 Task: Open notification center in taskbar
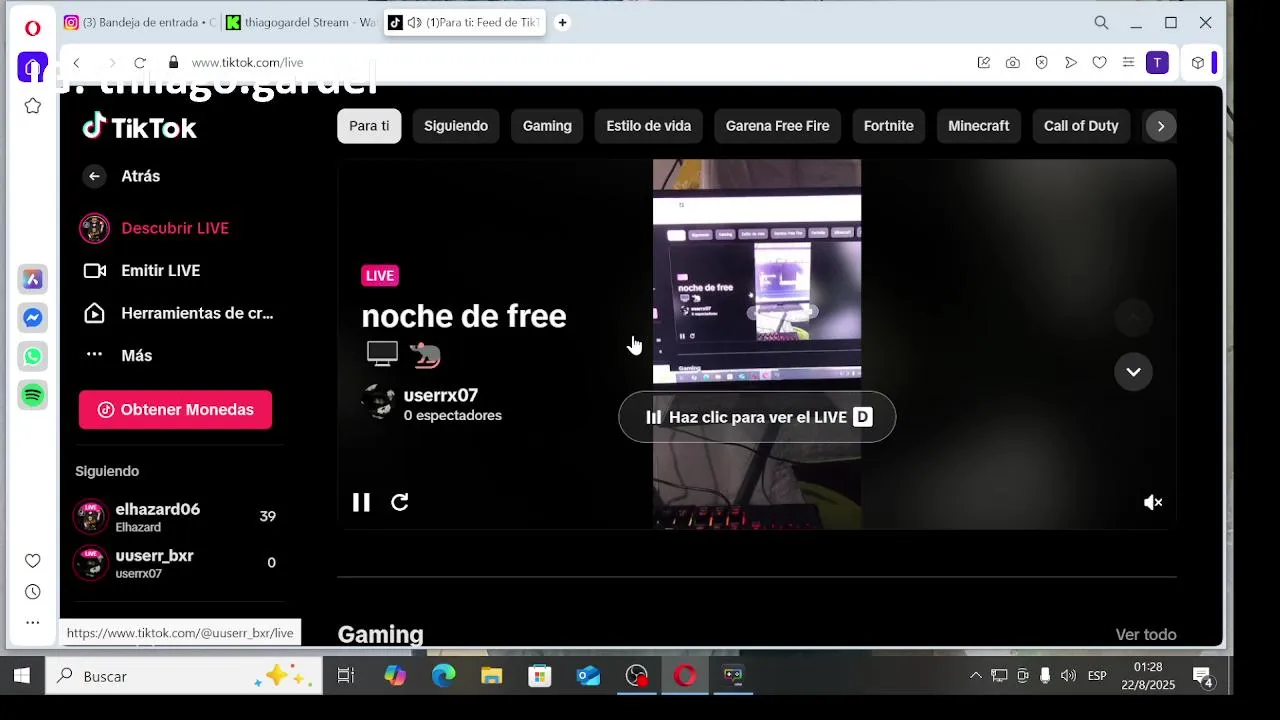(1203, 677)
